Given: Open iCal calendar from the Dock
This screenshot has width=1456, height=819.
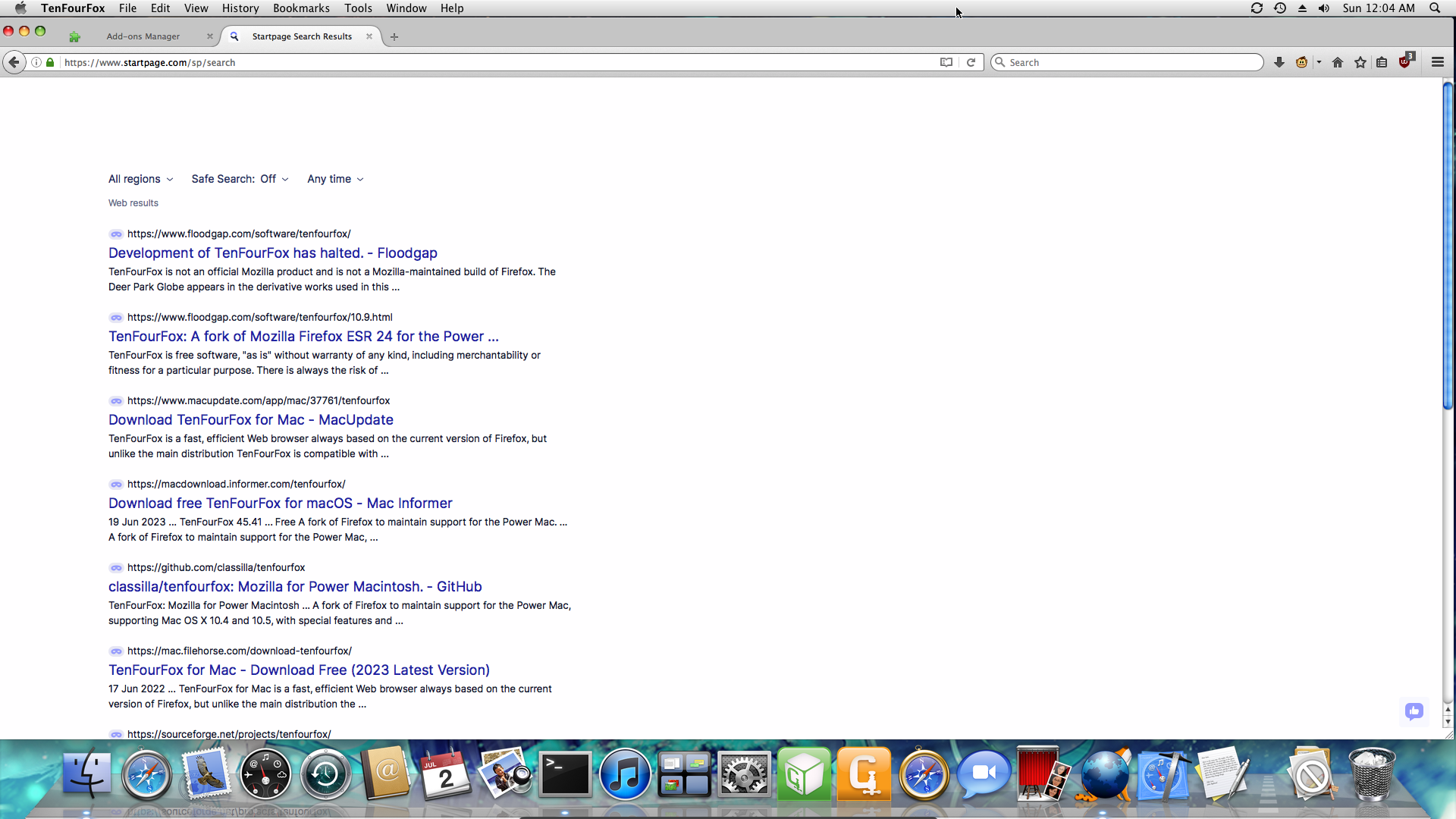Looking at the screenshot, I should click(446, 774).
